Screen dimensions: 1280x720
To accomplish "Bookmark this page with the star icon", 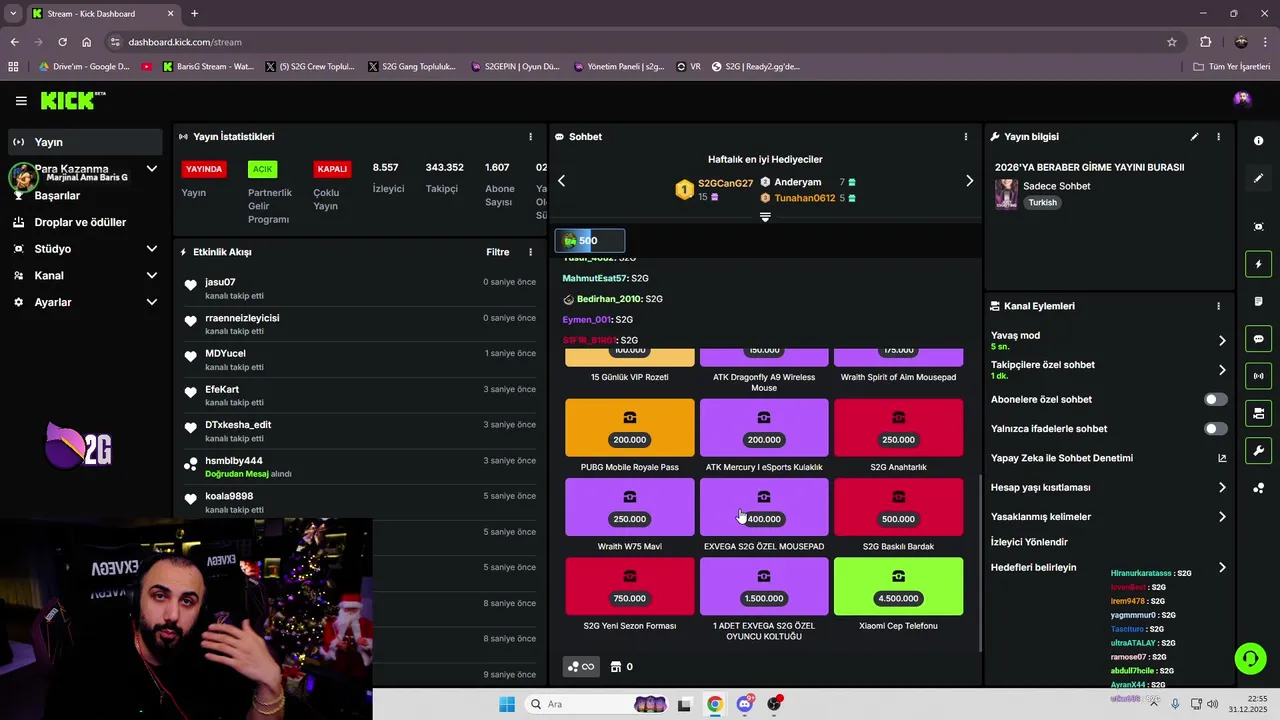I will tap(1172, 42).
